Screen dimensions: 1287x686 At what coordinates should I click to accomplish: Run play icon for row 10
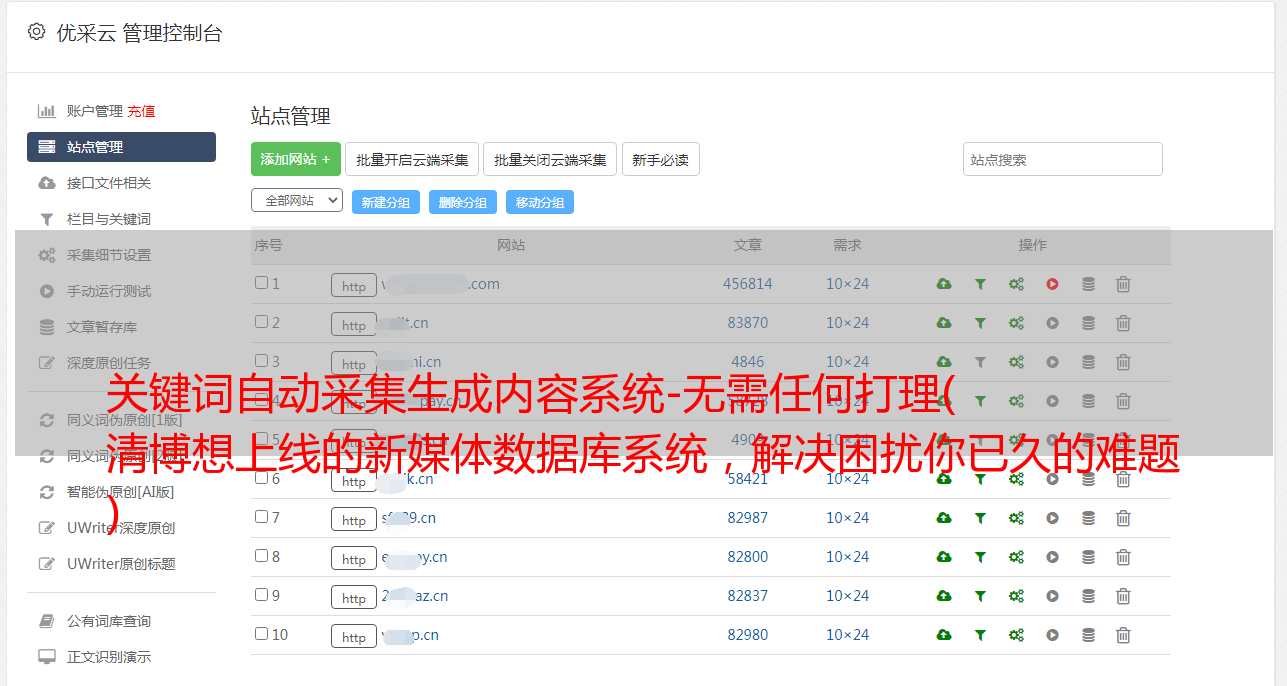pos(1052,635)
